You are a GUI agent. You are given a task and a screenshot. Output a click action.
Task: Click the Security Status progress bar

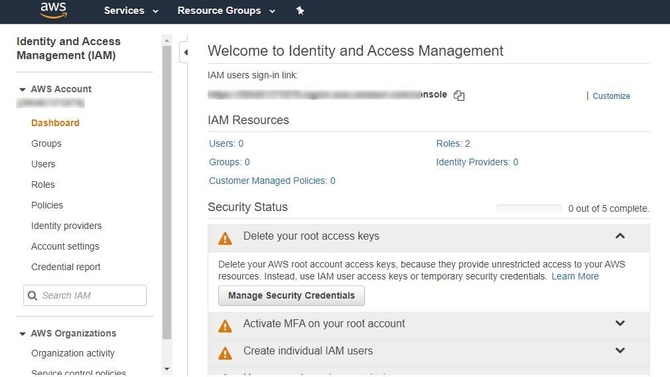[529, 208]
